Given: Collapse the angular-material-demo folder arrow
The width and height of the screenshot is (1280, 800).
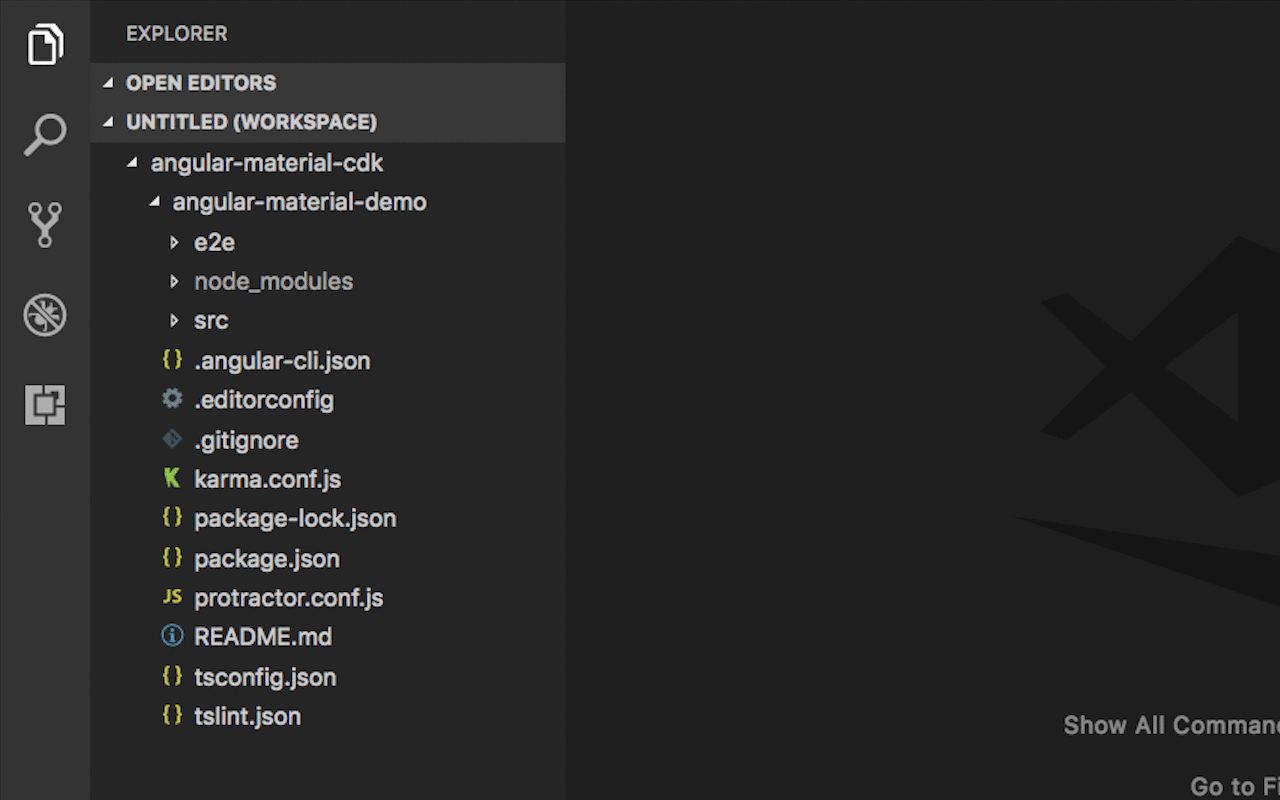Looking at the screenshot, I should pyautogui.click(x=154, y=202).
